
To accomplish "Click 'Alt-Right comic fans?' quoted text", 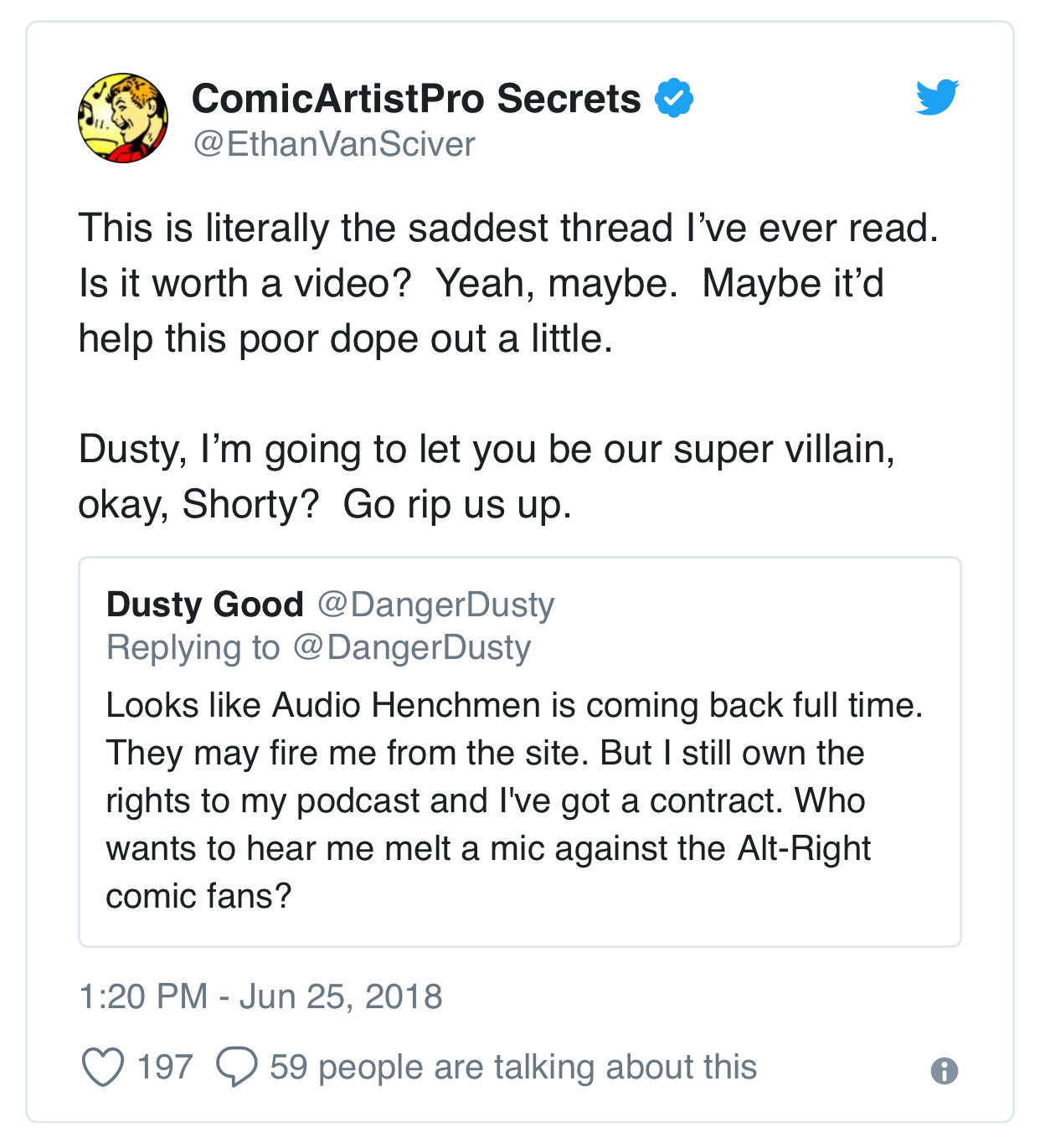I will (x=488, y=873).
